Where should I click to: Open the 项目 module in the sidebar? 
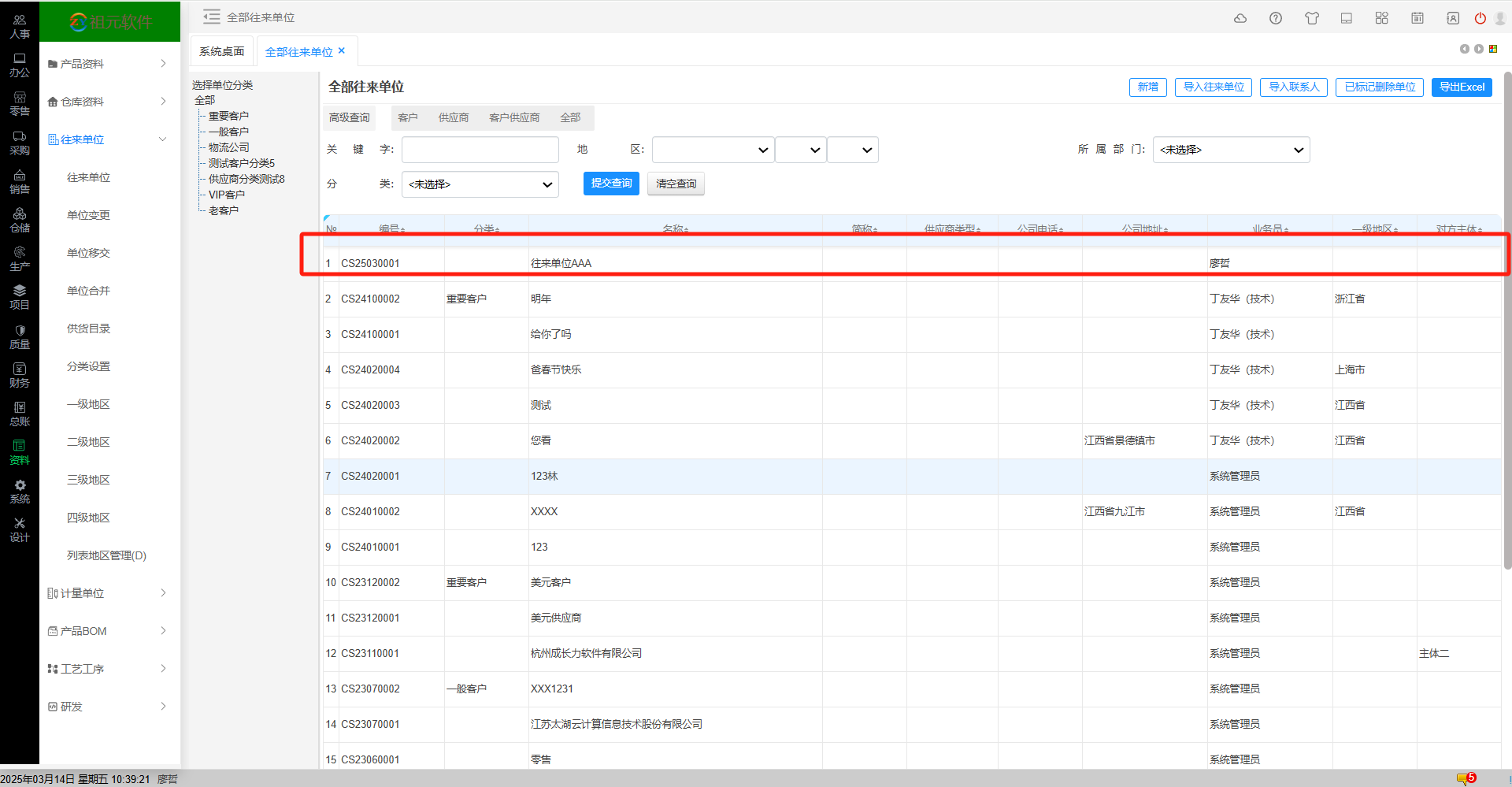(x=20, y=297)
